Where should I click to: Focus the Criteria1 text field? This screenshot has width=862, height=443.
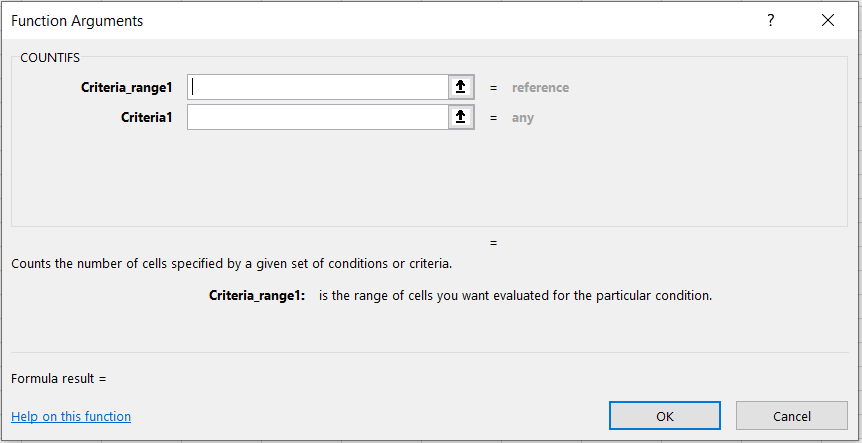tap(318, 117)
